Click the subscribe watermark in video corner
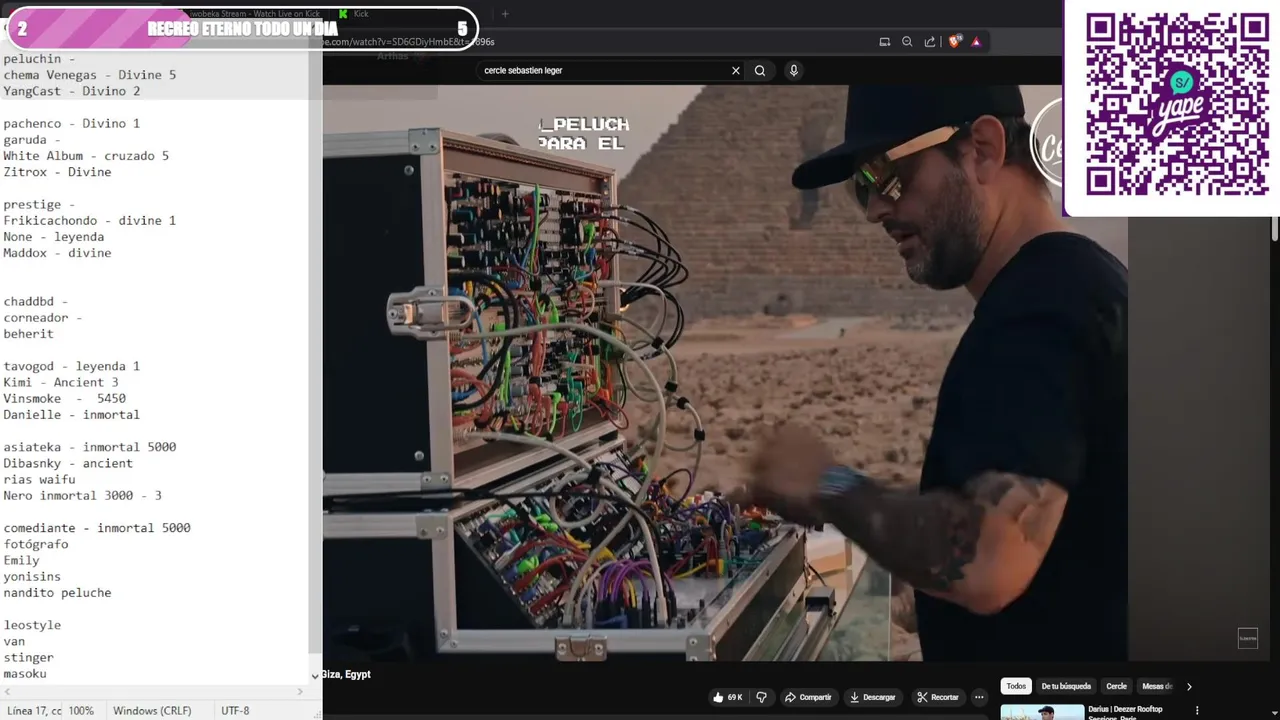 click(1248, 638)
